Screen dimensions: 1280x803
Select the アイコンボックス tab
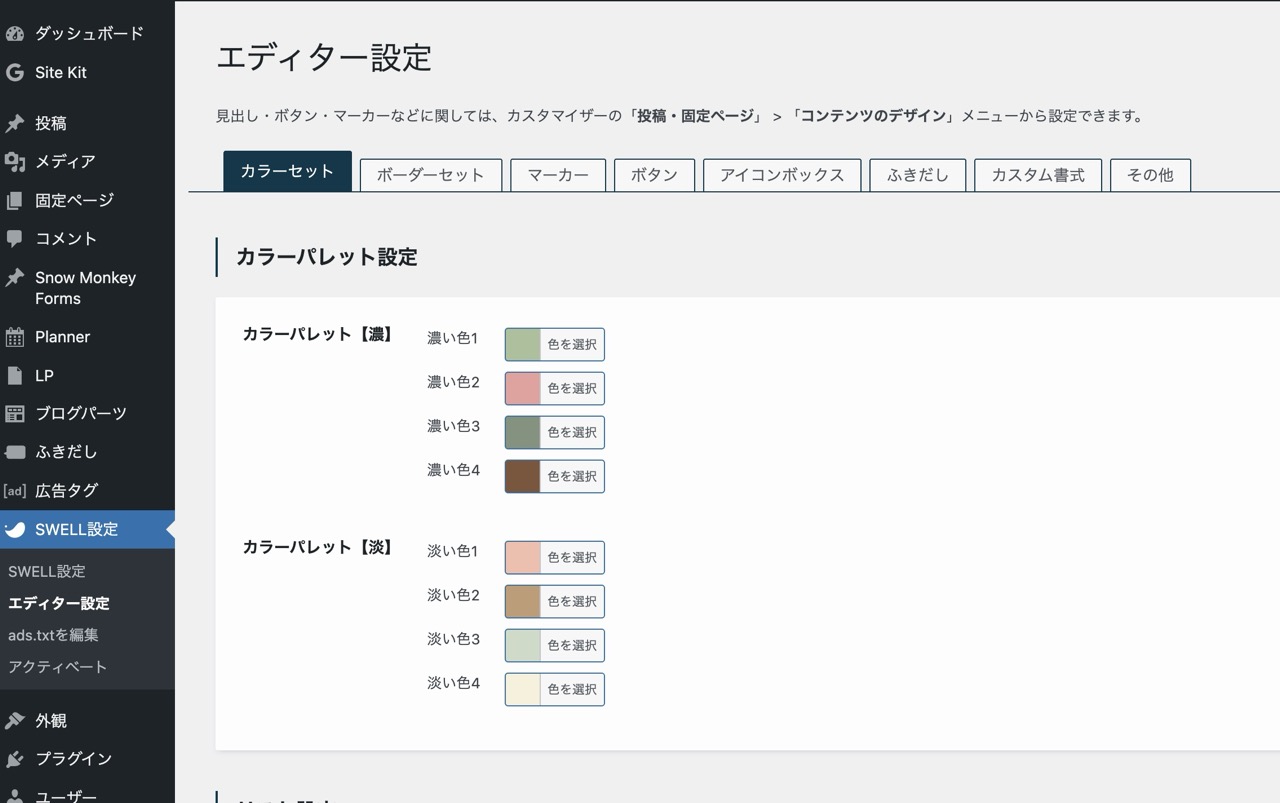coord(782,175)
